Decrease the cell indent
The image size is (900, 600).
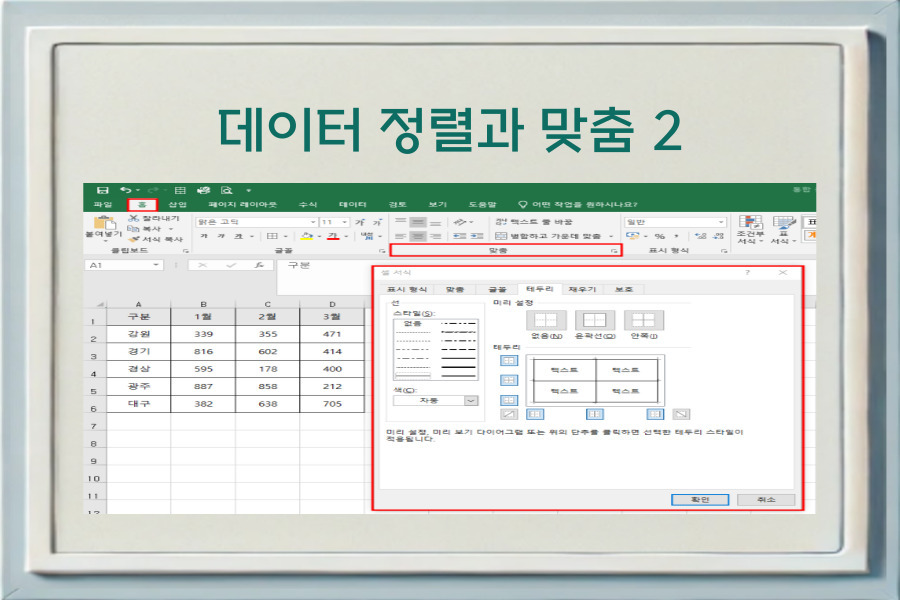click(x=459, y=236)
